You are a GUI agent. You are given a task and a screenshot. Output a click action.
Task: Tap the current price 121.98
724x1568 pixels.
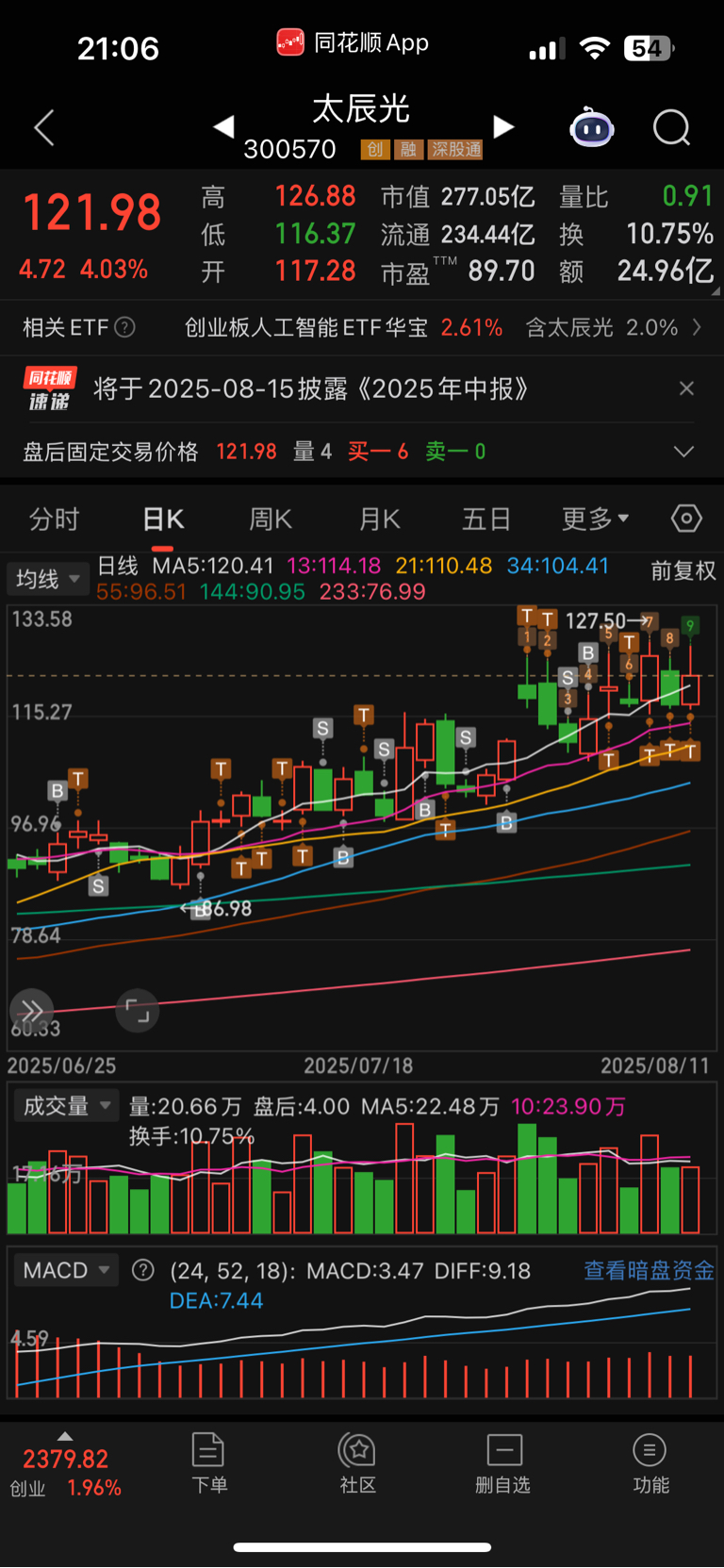click(92, 212)
